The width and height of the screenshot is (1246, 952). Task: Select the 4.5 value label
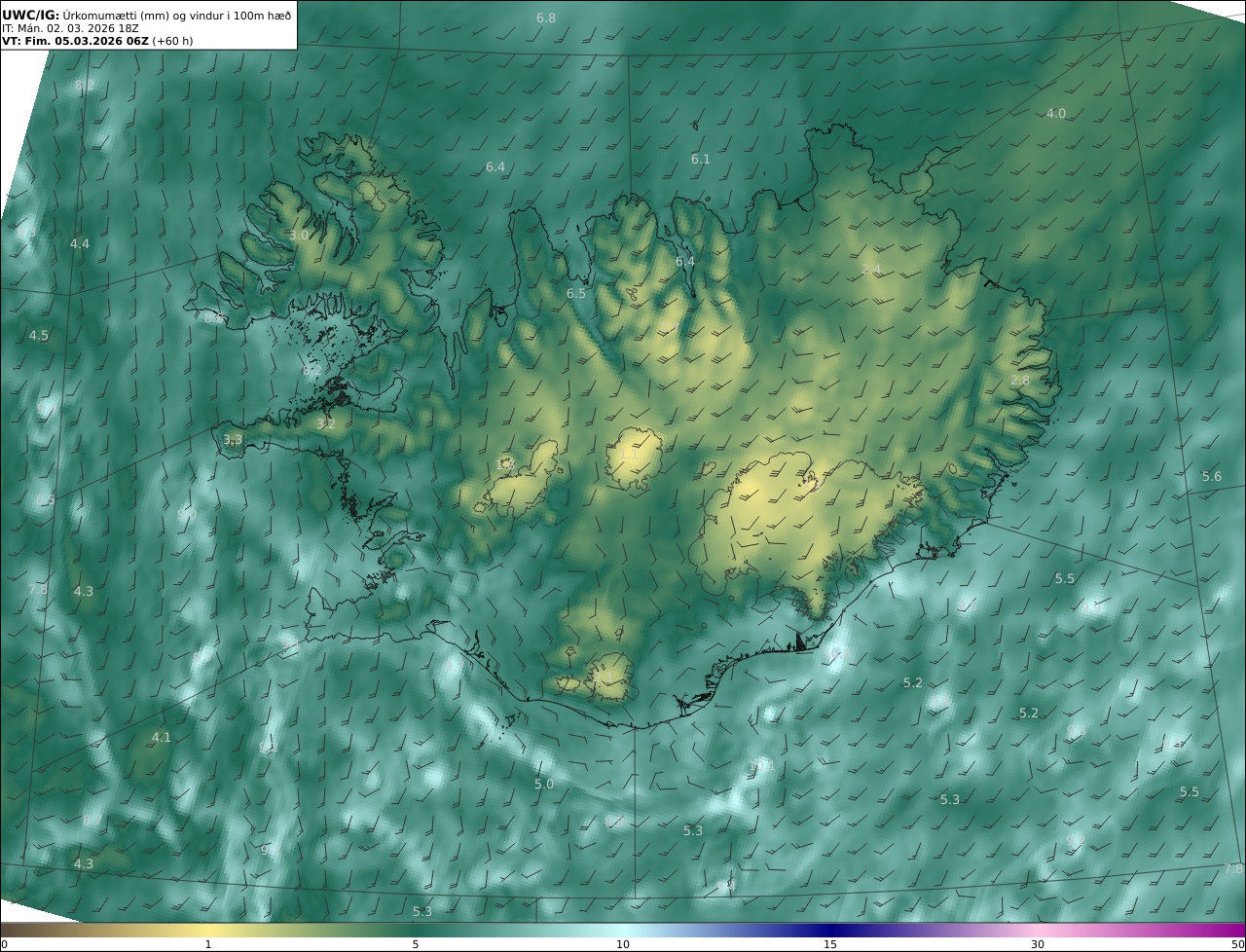tap(39, 335)
